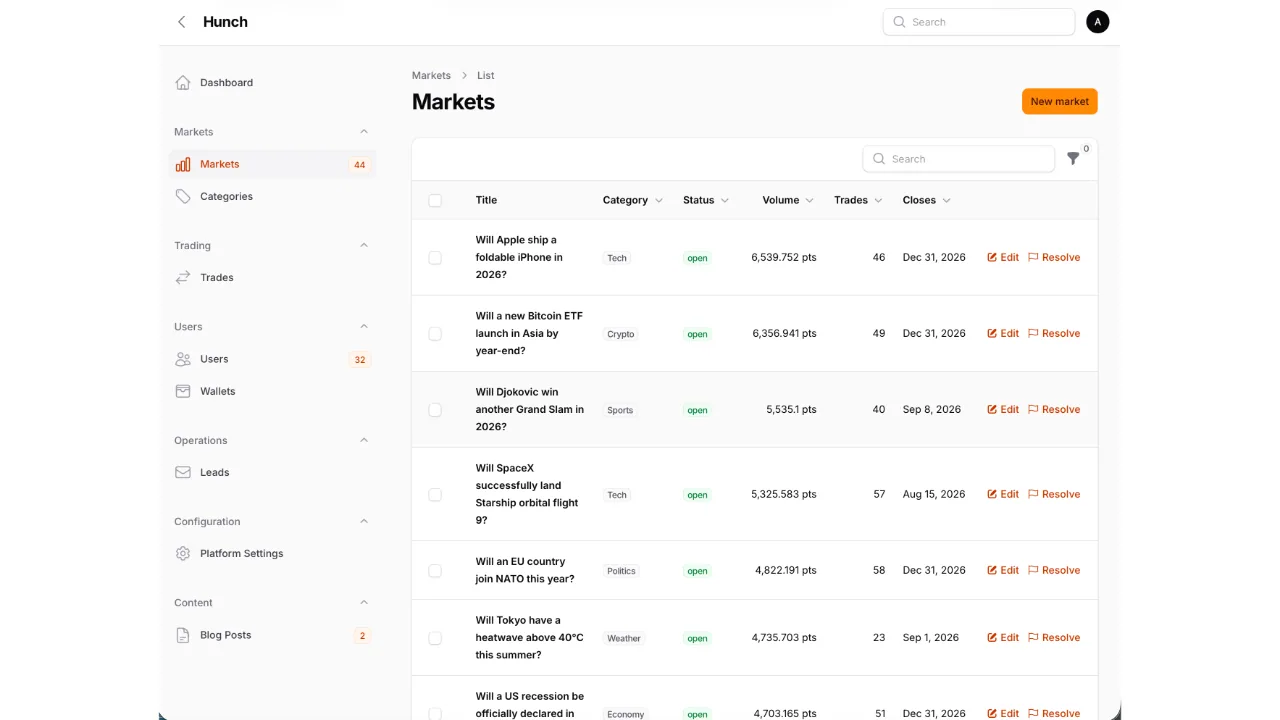This screenshot has width=1280, height=720.
Task: Edit the Apple foldable iPhone market
Action: 1003,258
